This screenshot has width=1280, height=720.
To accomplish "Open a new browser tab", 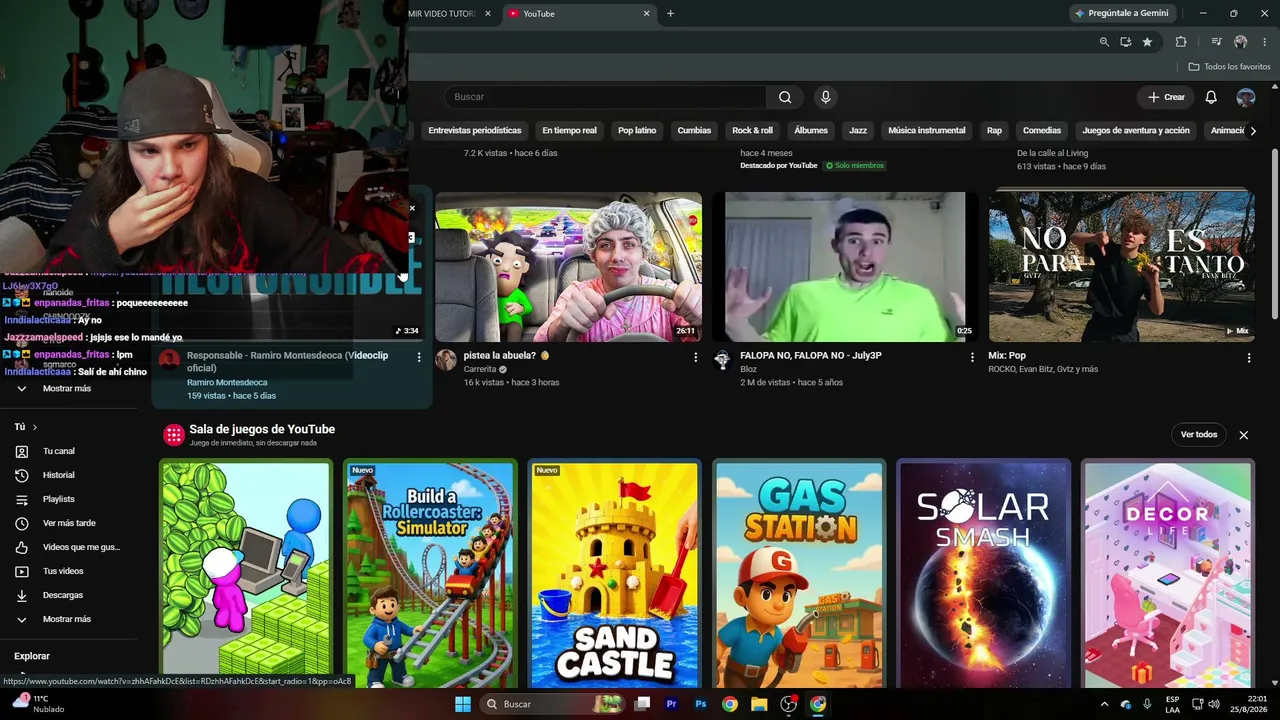I will pyautogui.click(x=670, y=14).
